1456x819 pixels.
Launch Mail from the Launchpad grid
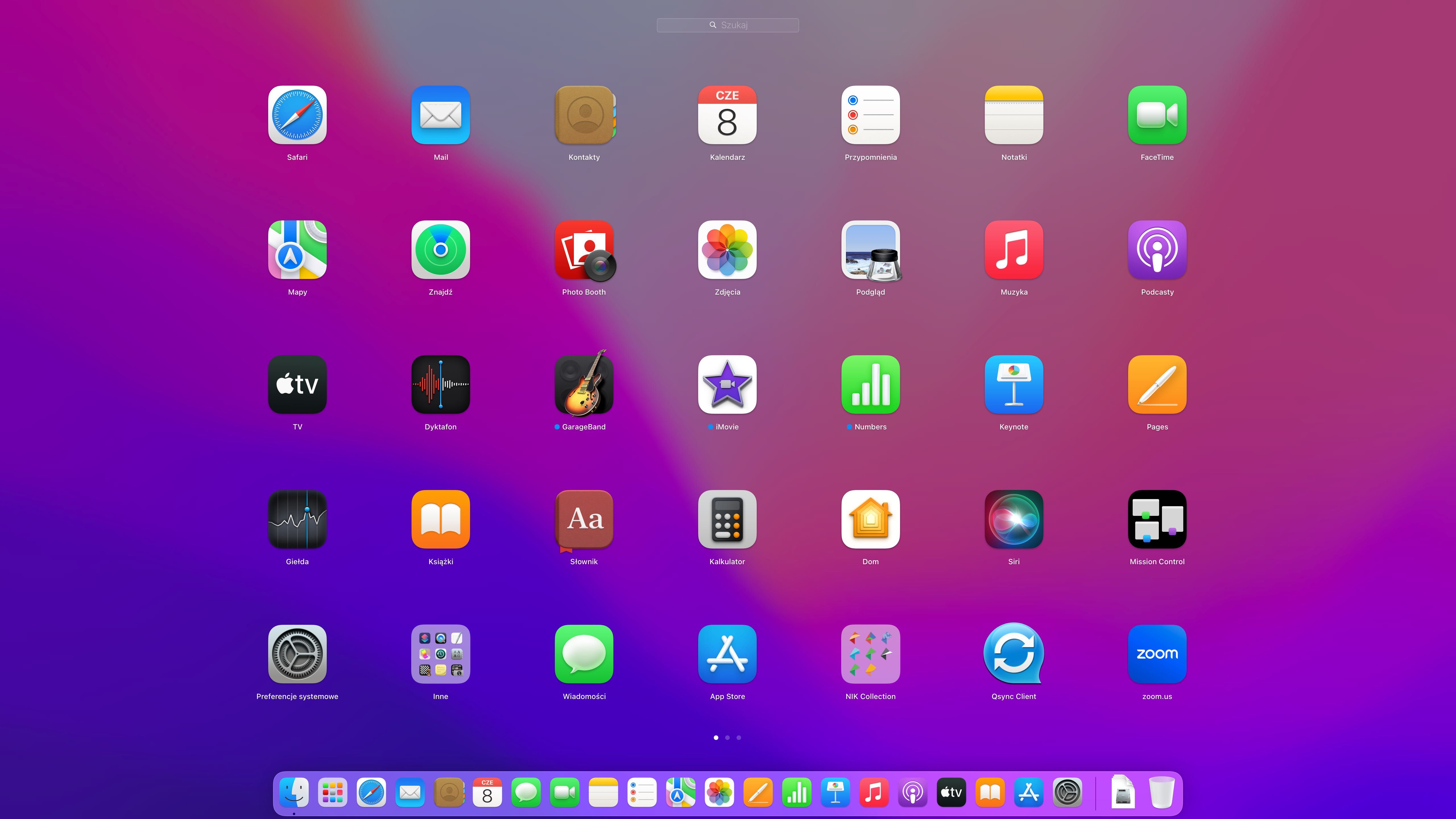coord(441,115)
